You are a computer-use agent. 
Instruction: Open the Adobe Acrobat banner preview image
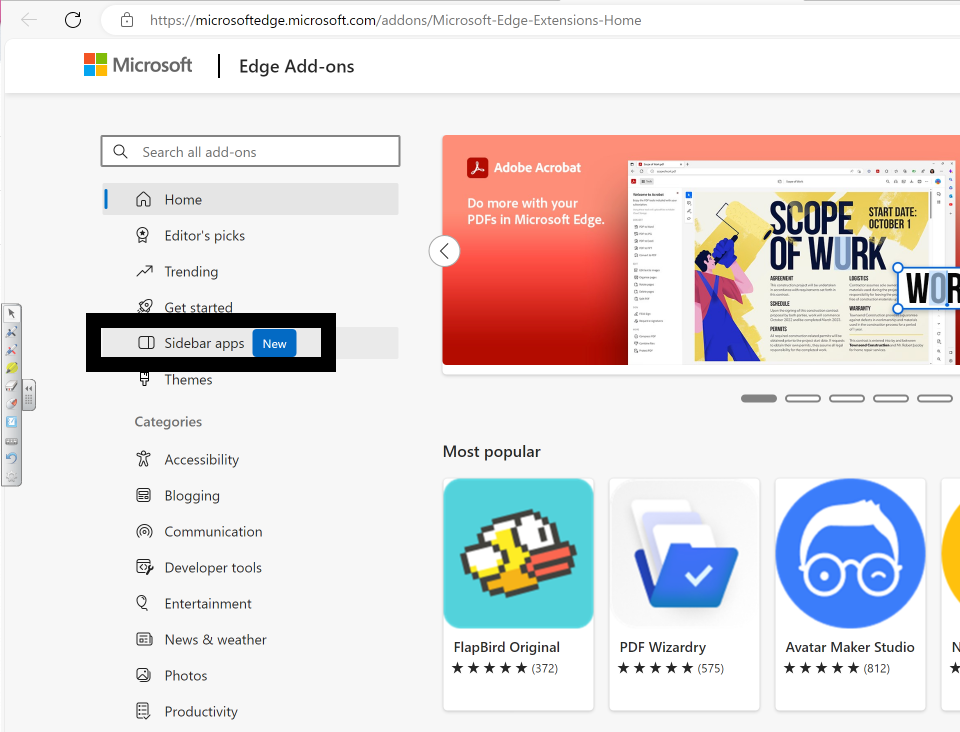[793, 262]
